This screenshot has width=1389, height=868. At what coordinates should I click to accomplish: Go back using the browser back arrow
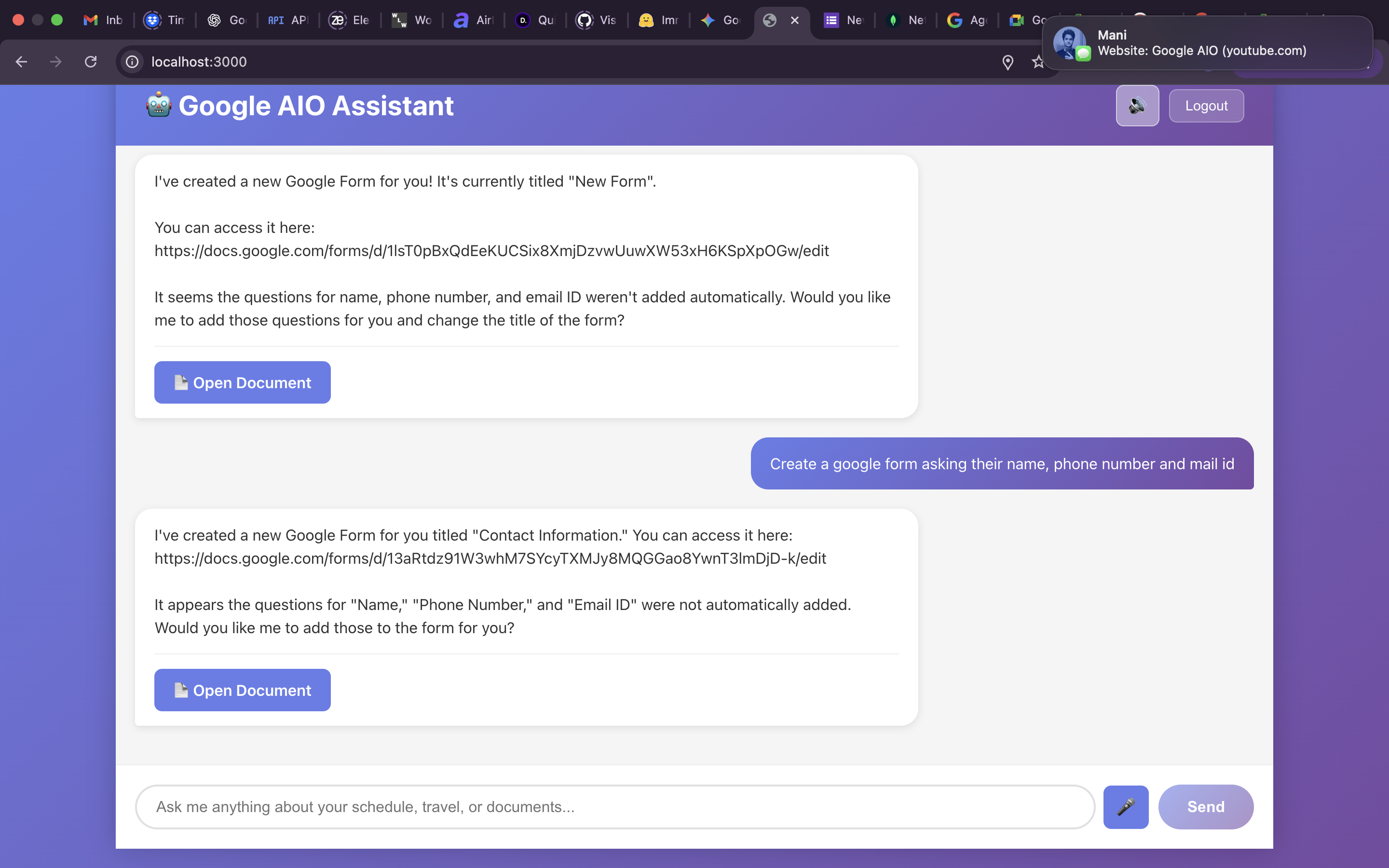21,62
